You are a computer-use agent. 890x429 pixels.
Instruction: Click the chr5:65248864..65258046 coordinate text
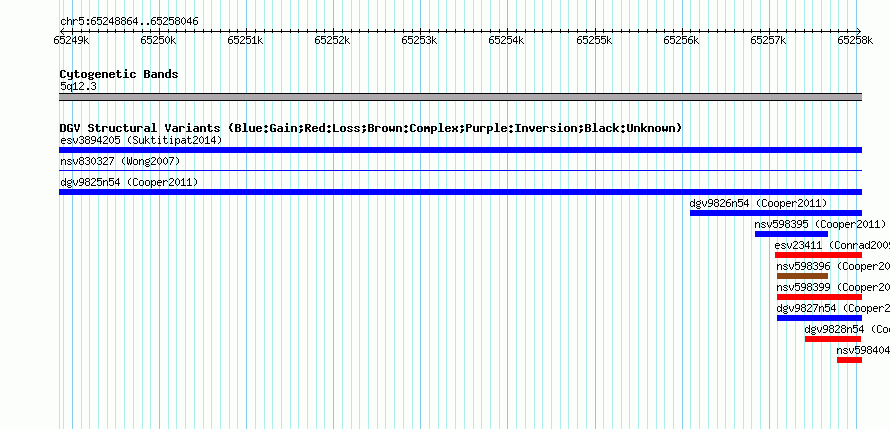[x=129, y=22]
